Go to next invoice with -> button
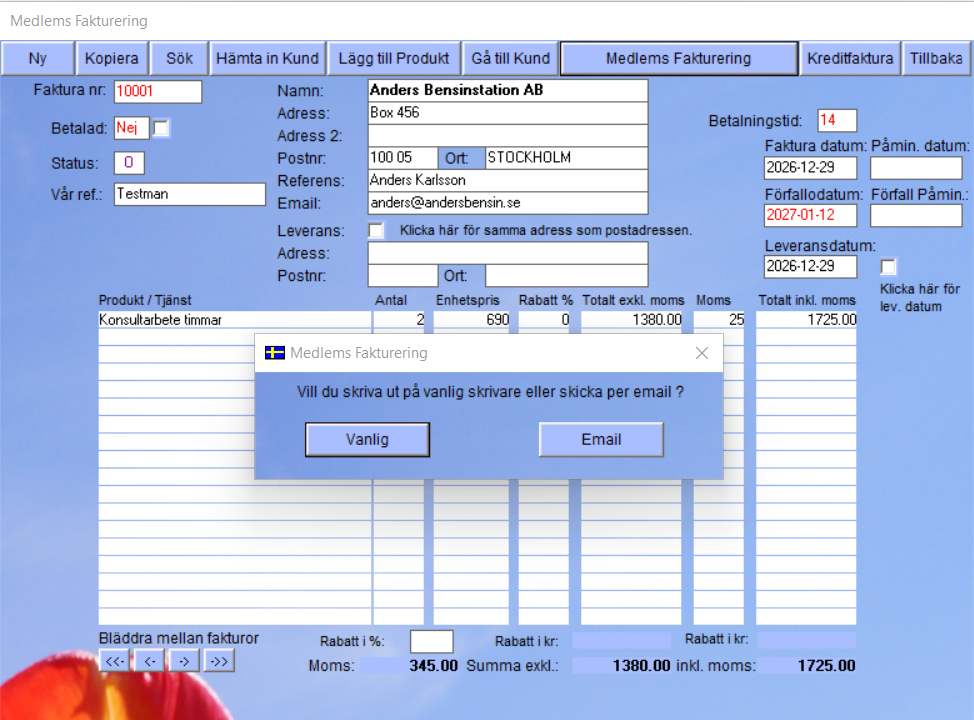Image resolution: width=974 pixels, height=720 pixels. (x=184, y=661)
